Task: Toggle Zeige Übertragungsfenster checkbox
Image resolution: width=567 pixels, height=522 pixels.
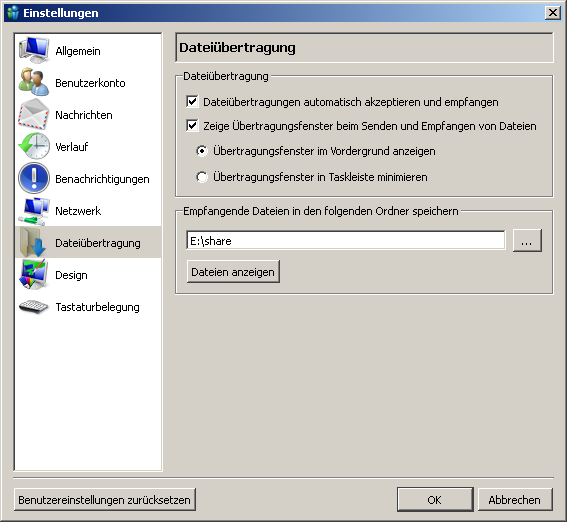Action: [x=192, y=126]
